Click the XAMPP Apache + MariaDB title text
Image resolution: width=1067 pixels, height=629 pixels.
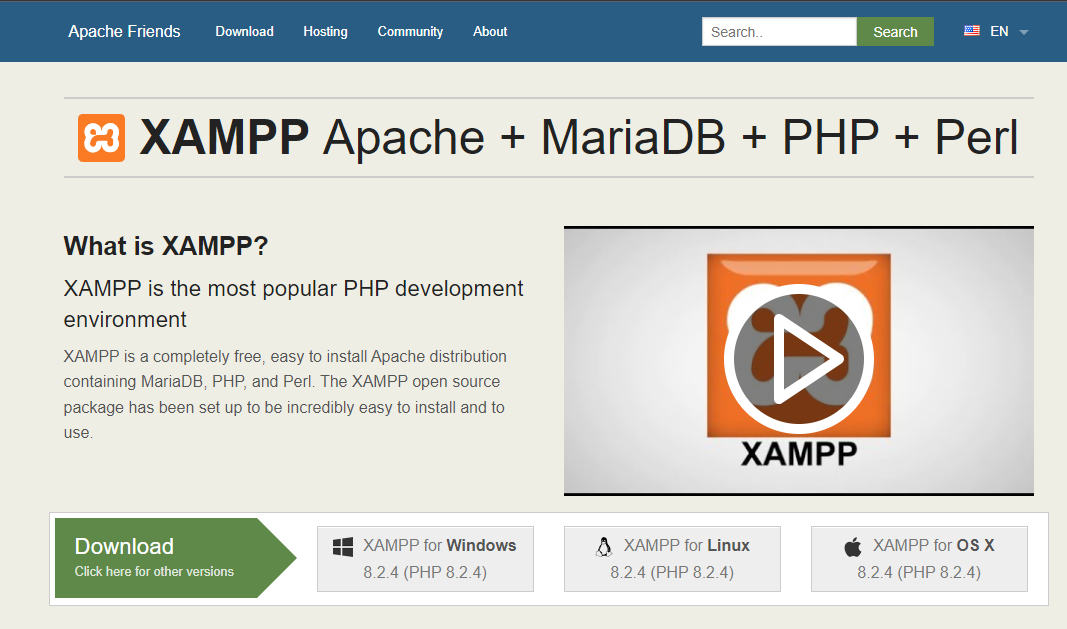578,138
